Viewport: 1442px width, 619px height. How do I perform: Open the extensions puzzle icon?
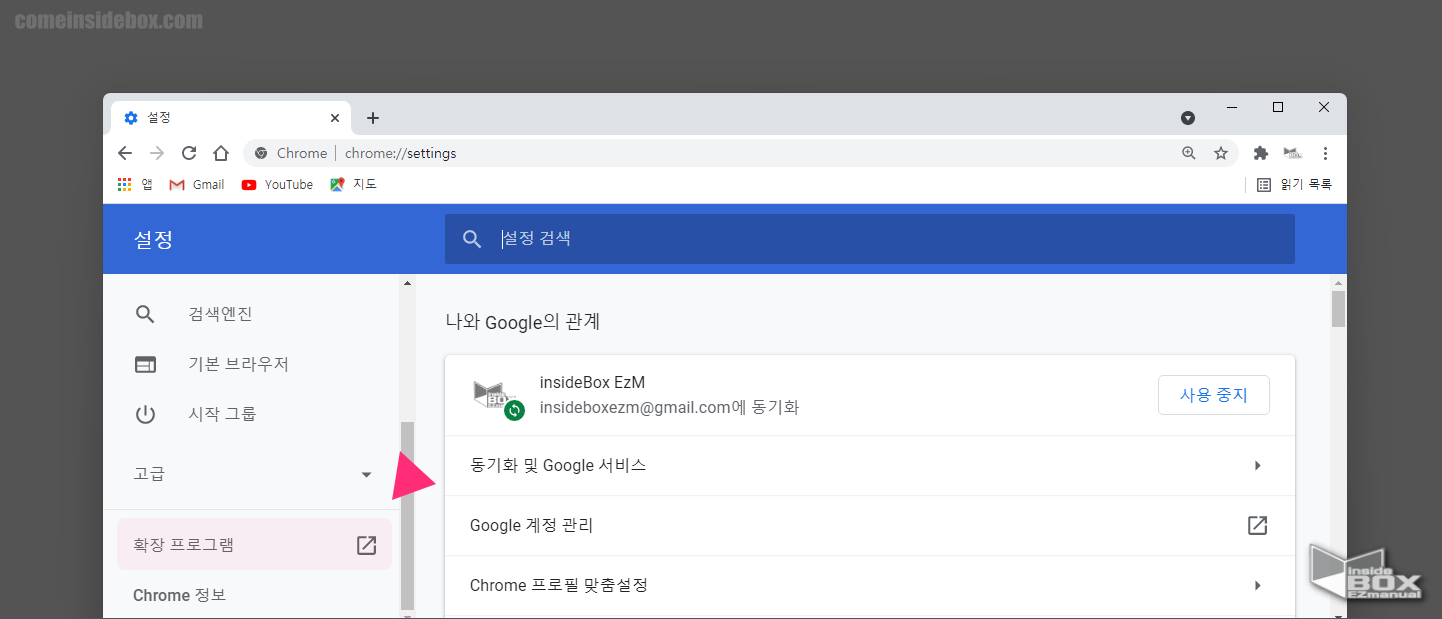tap(1261, 153)
